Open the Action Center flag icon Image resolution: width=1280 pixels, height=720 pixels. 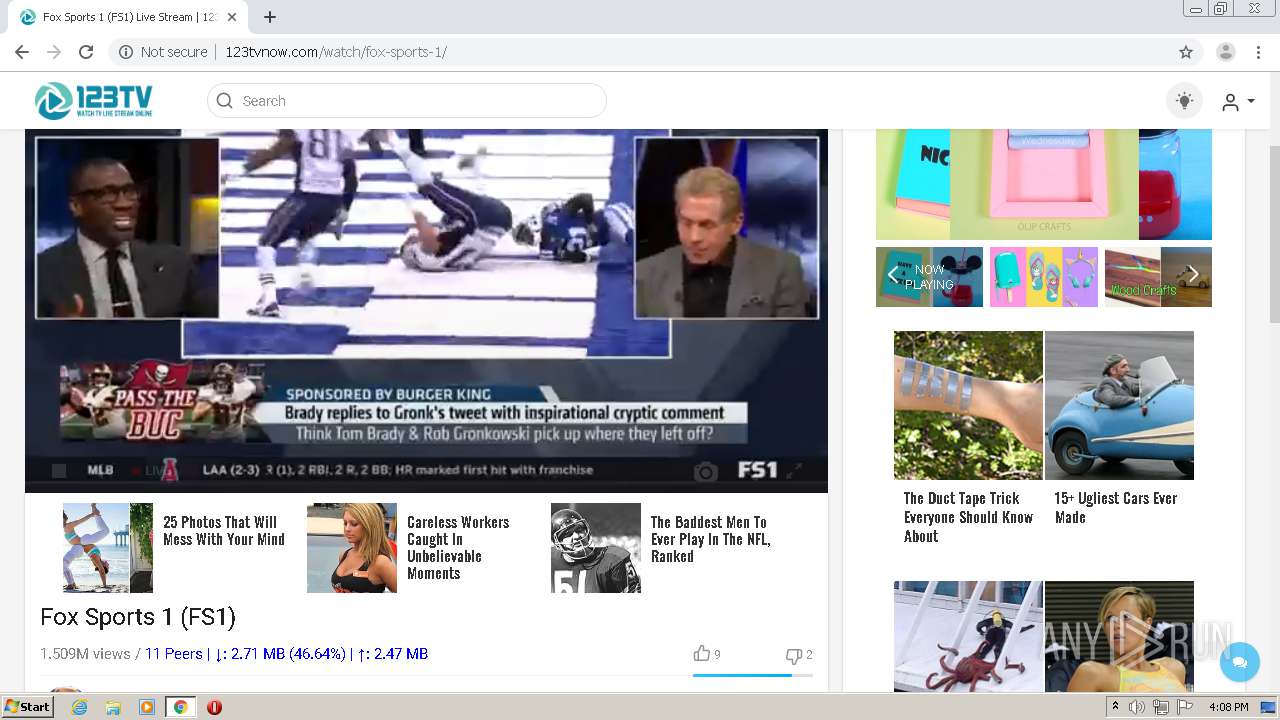(1185, 707)
